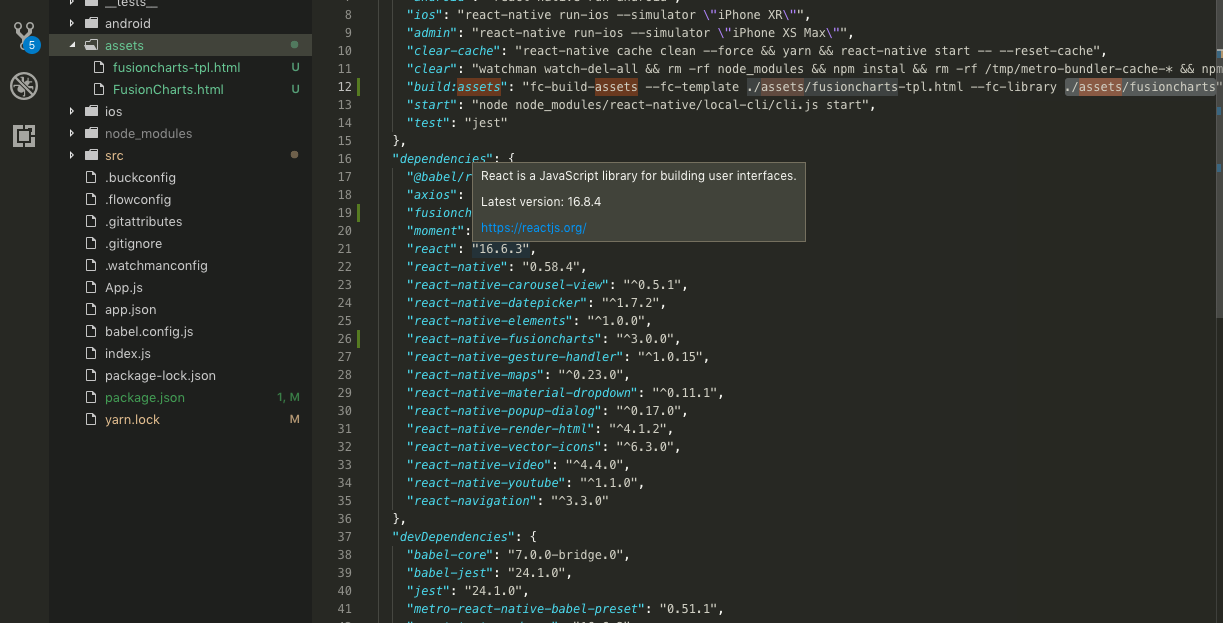Open the babel.config.js file

(x=147, y=331)
